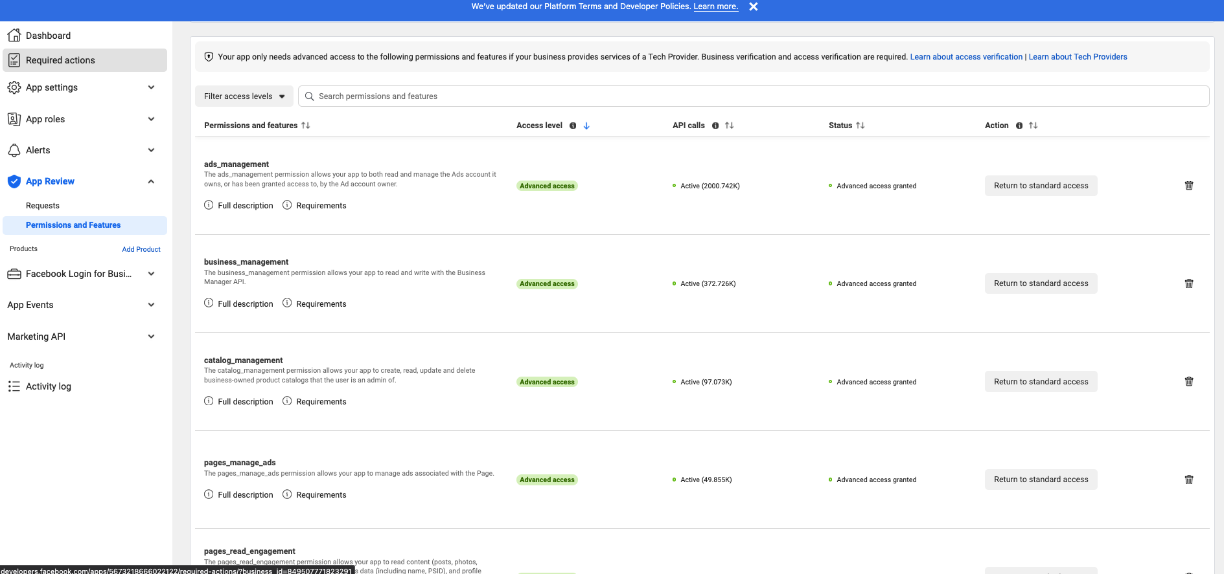Expand the App roles section
The height and width of the screenshot is (574, 1224).
click(151, 119)
